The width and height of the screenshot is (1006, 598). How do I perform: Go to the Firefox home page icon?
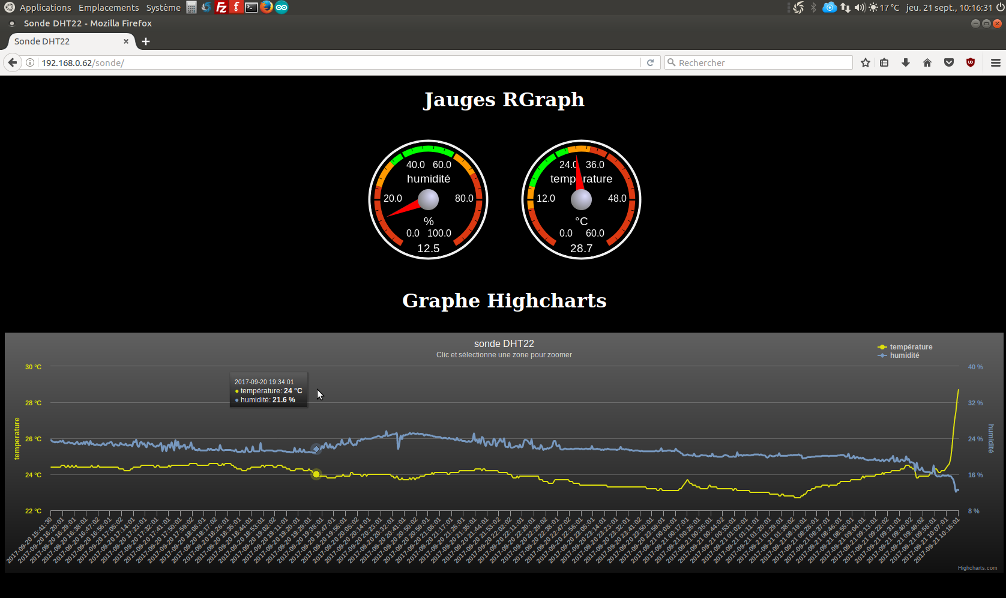click(927, 62)
